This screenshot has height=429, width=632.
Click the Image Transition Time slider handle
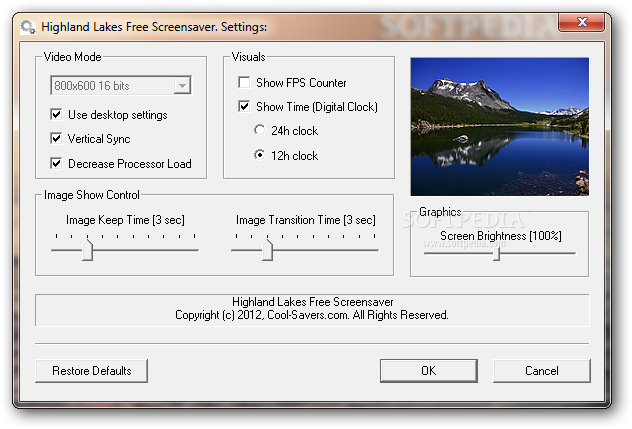click(x=267, y=250)
